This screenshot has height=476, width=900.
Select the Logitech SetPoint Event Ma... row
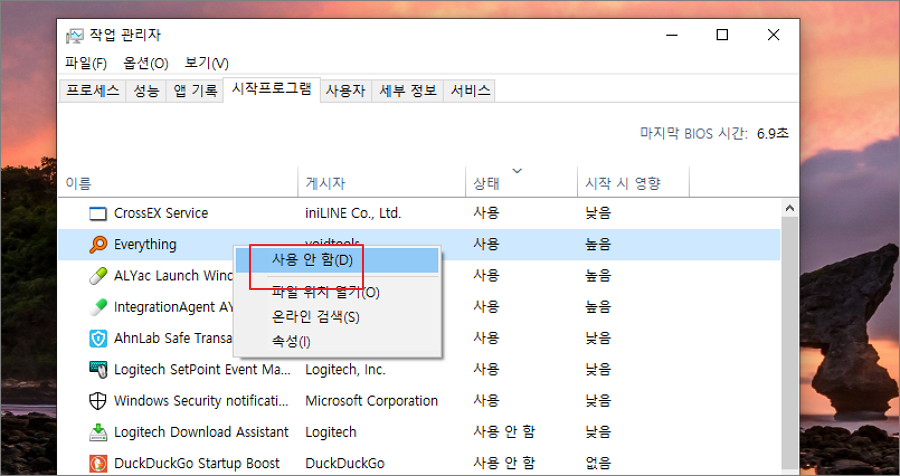pos(419,369)
